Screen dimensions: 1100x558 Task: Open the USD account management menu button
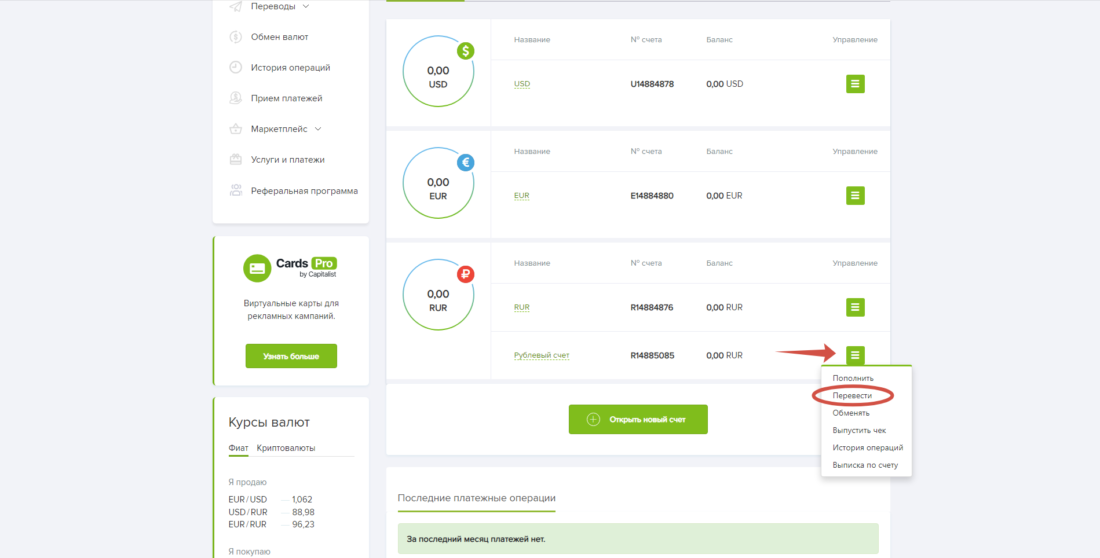point(854,84)
